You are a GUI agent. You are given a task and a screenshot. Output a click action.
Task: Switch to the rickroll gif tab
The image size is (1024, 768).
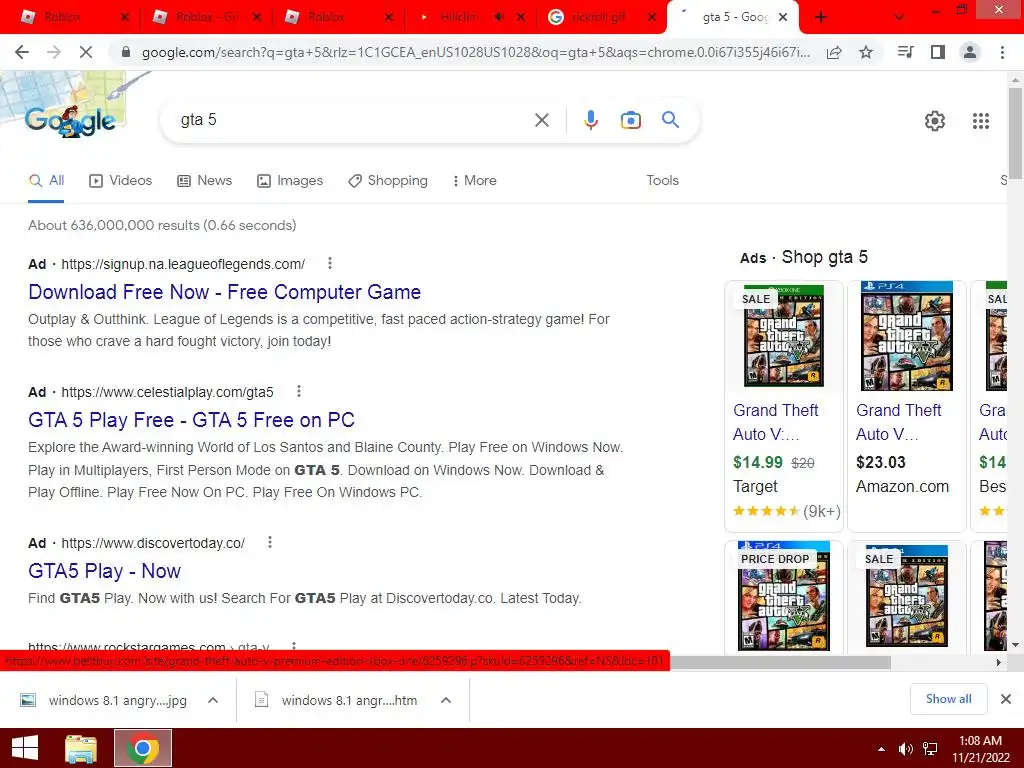click(601, 17)
